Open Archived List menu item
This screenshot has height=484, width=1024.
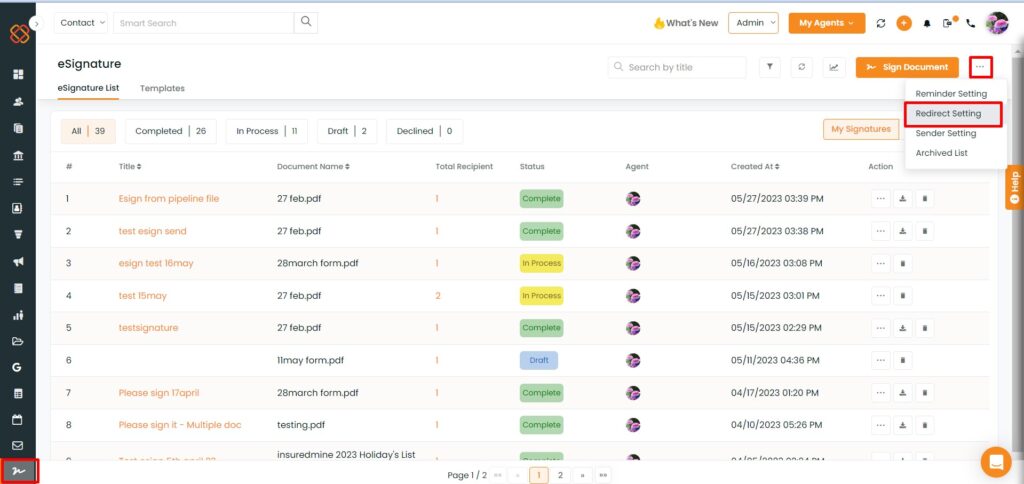pos(942,153)
